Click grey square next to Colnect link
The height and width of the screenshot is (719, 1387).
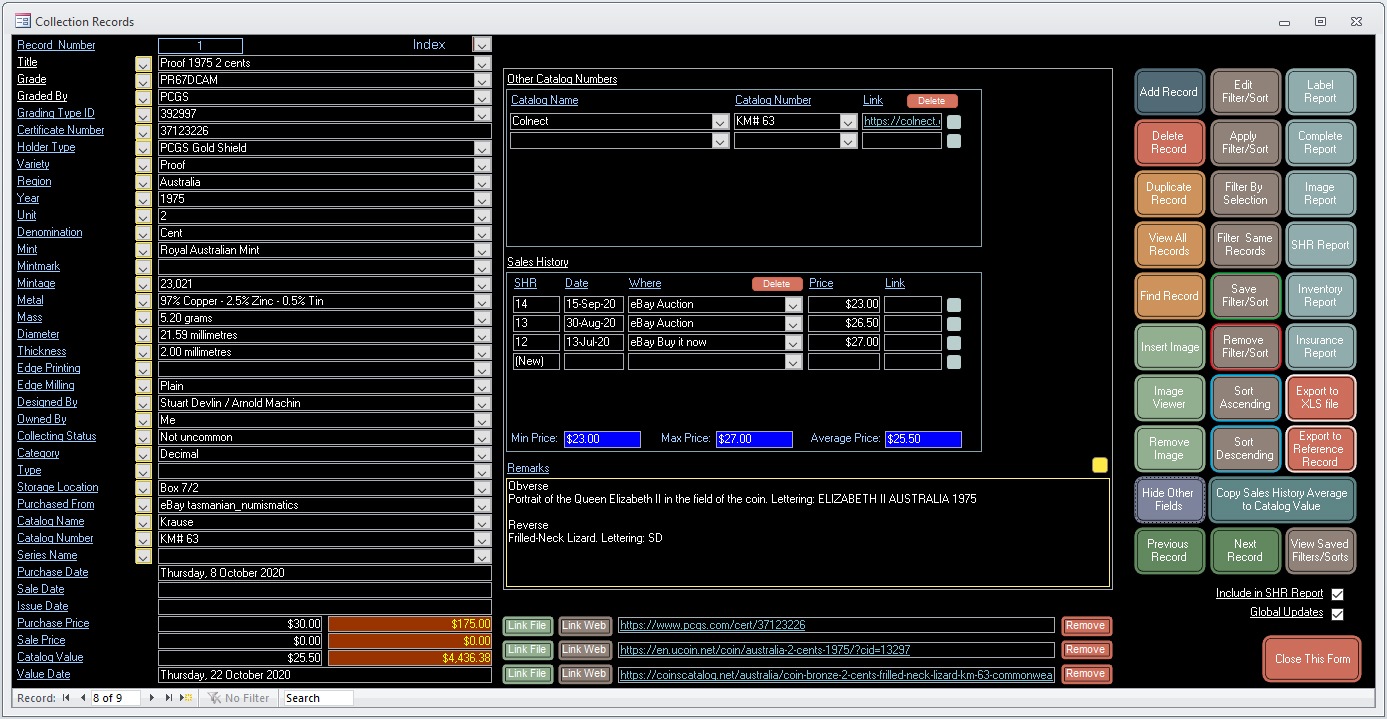(x=954, y=122)
